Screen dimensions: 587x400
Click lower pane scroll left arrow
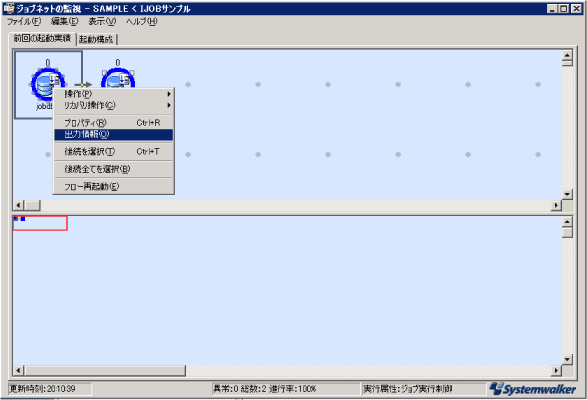(x=18, y=370)
